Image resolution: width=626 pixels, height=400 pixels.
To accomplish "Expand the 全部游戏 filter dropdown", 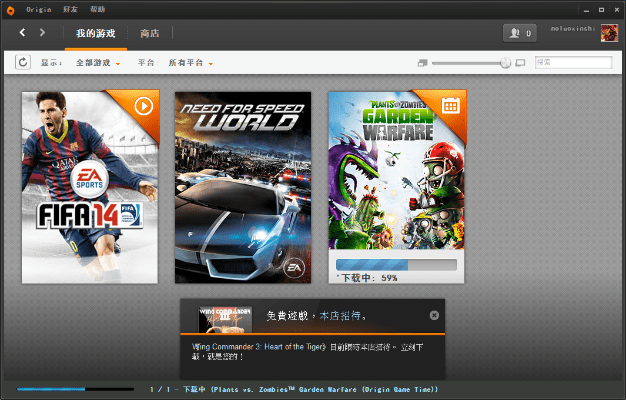I will coord(98,63).
